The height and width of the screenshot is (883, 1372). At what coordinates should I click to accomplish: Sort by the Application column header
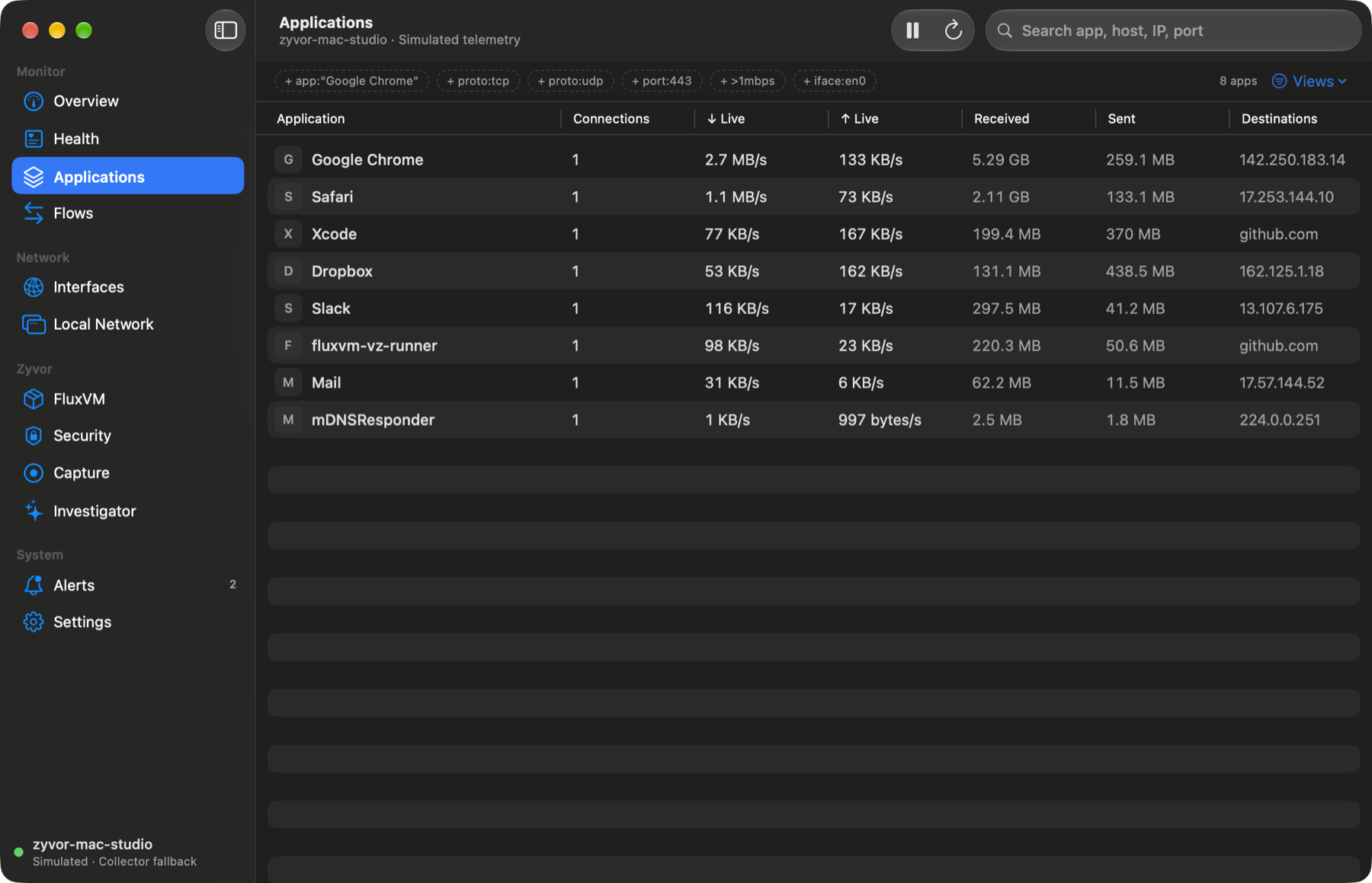pyautogui.click(x=311, y=119)
